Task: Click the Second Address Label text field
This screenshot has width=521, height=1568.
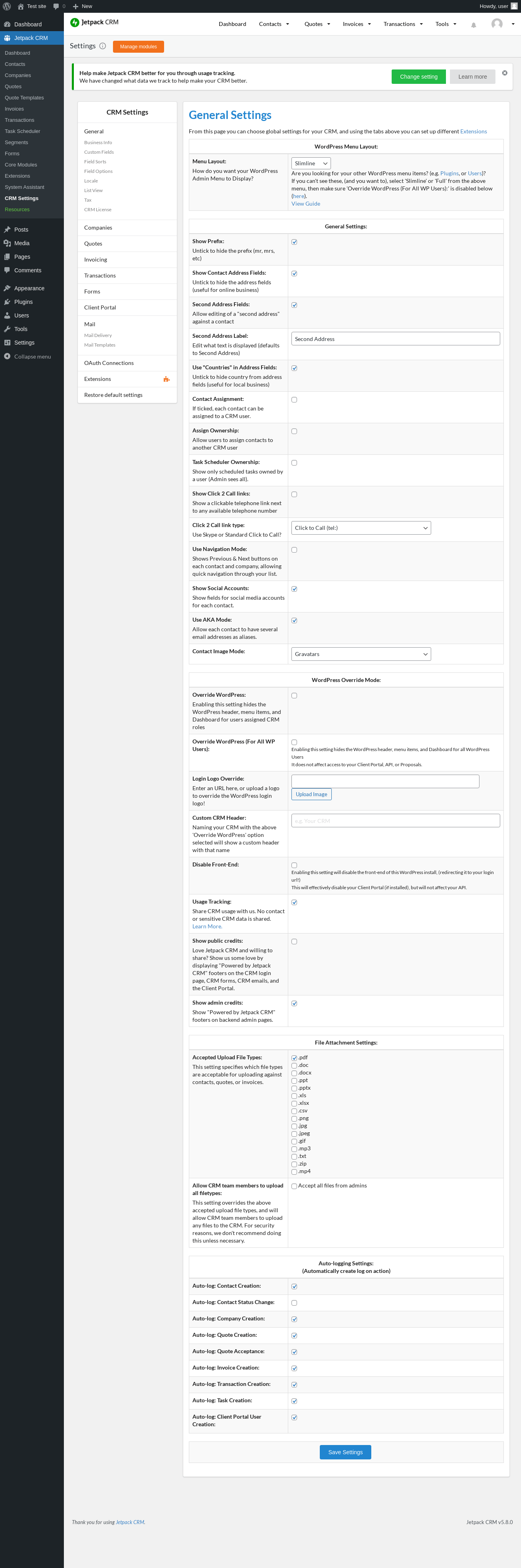Action: tap(396, 339)
